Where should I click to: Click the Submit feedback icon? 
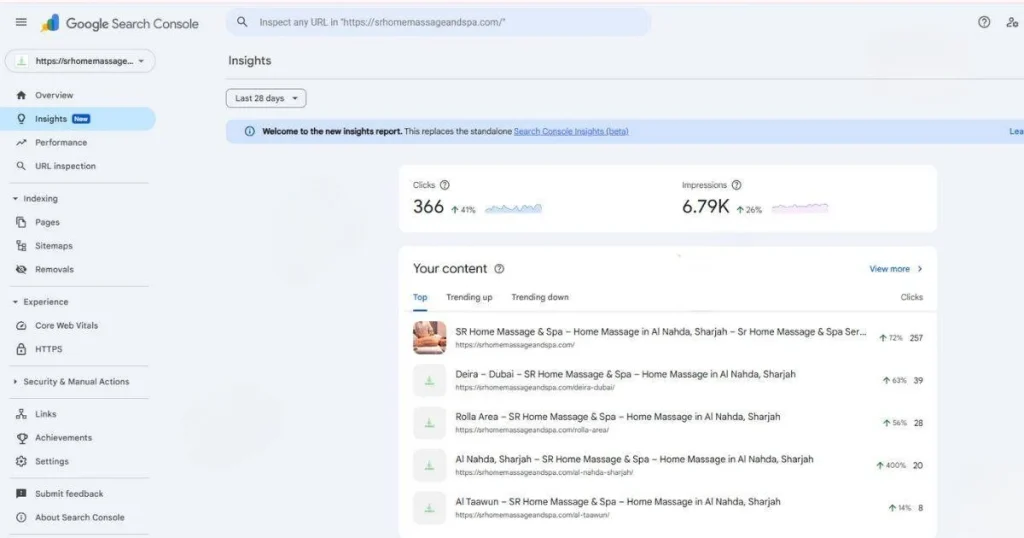click(x=21, y=494)
